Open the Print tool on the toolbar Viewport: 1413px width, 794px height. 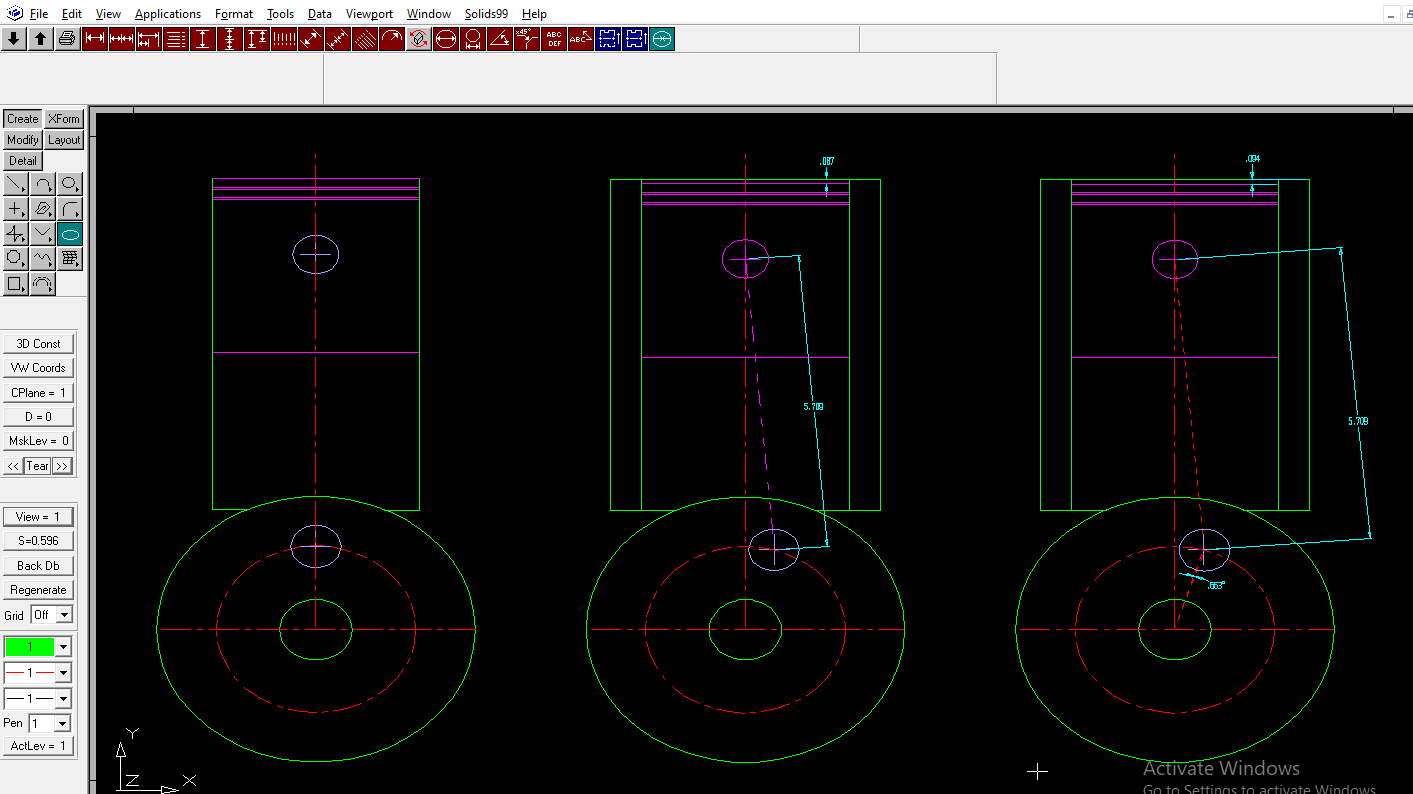[x=67, y=38]
